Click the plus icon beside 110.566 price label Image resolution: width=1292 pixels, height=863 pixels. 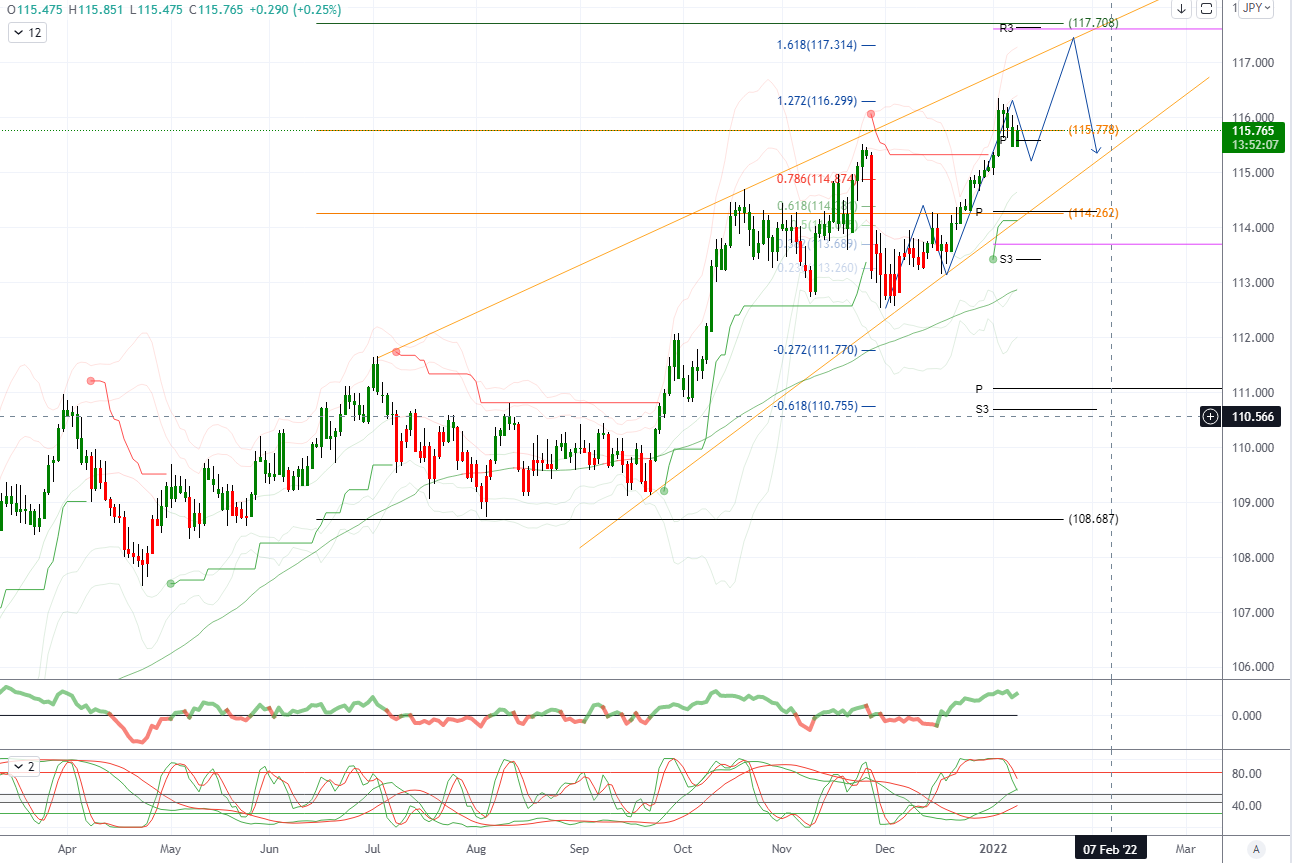[1210, 416]
